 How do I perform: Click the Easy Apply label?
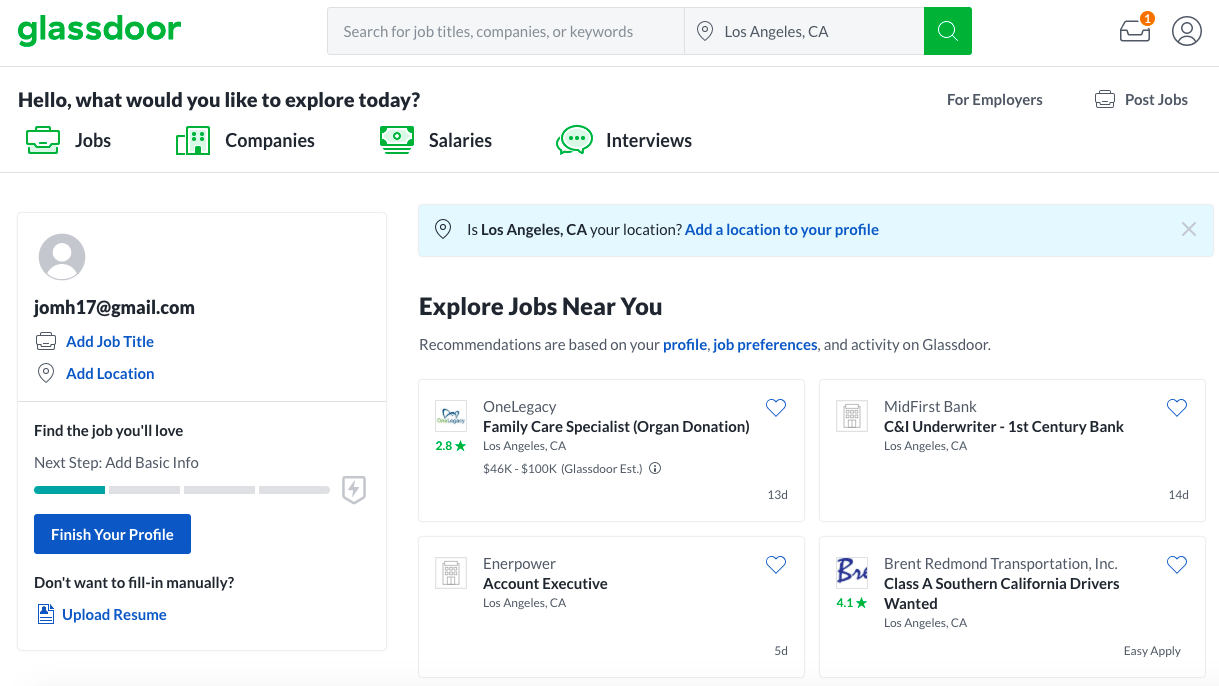point(1152,651)
